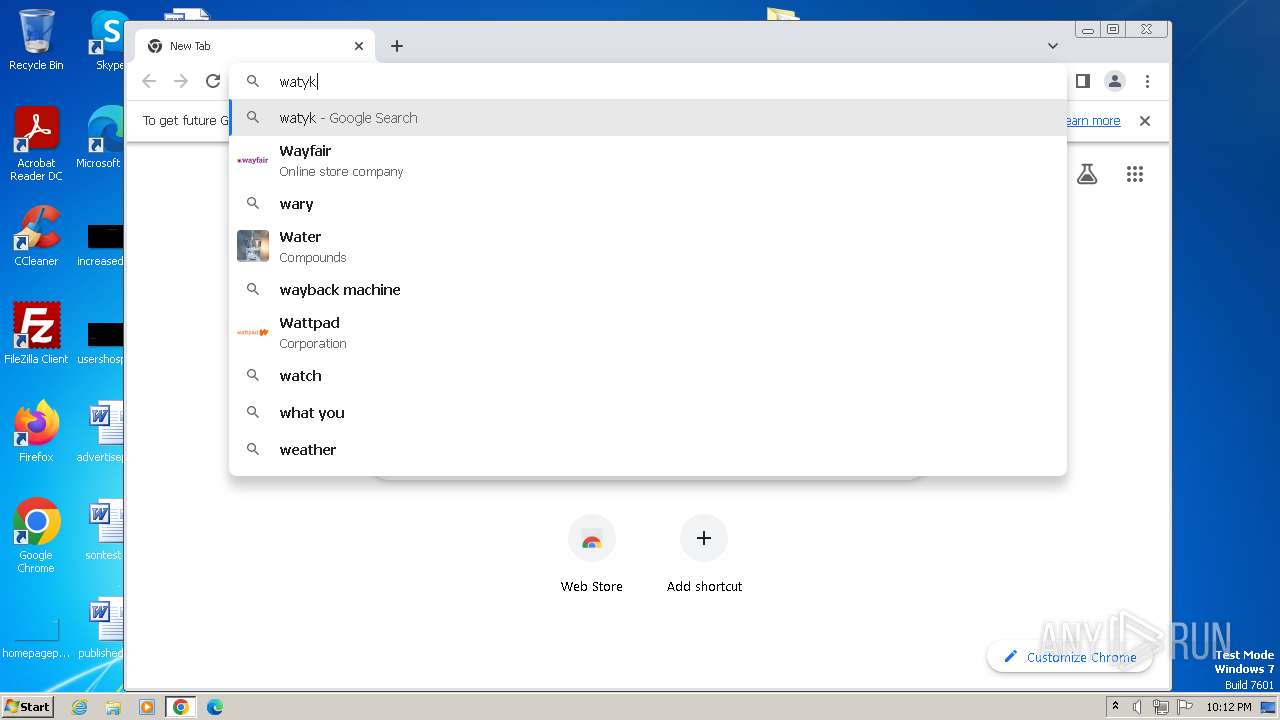This screenshot has width=1280, height=720.
Task: Click the Chrome taskbar button
Action: click(180, 707)
